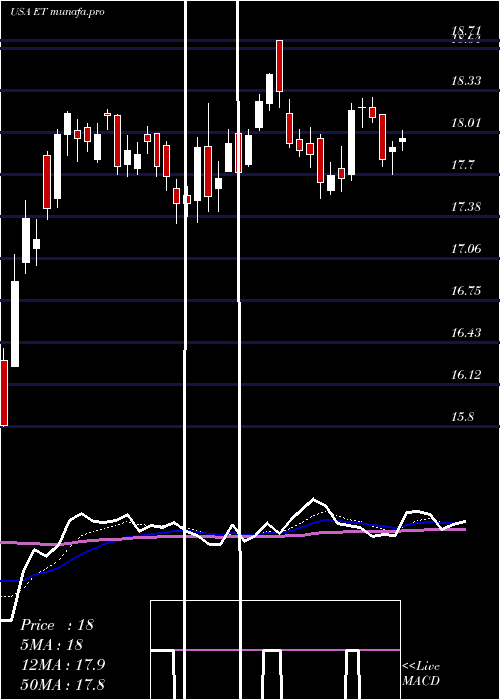Click the tallest red candle near 18.71
This screenshot has width=500, height=700.
tap(279, 66)
